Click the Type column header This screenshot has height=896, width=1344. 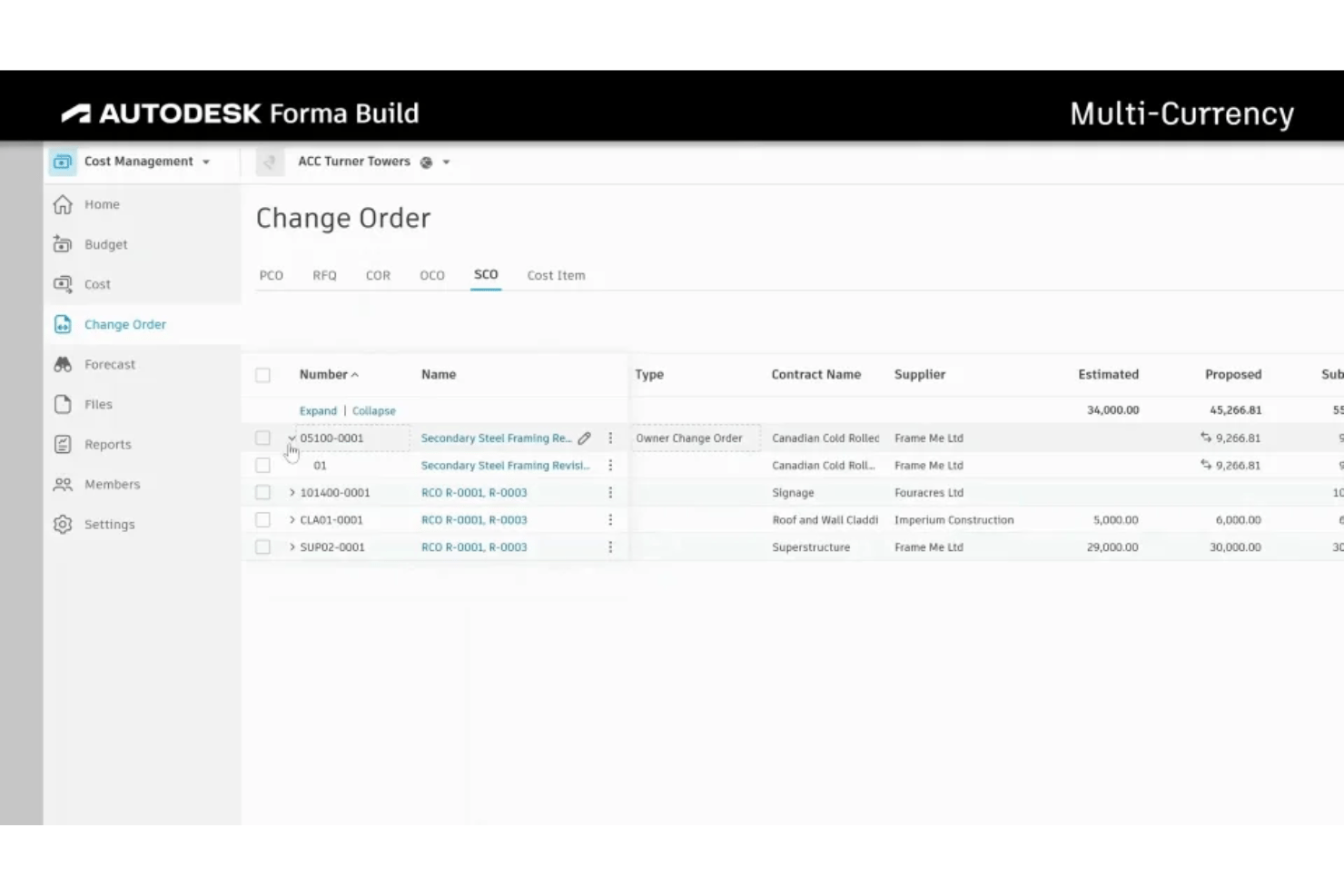pos(649,374)
